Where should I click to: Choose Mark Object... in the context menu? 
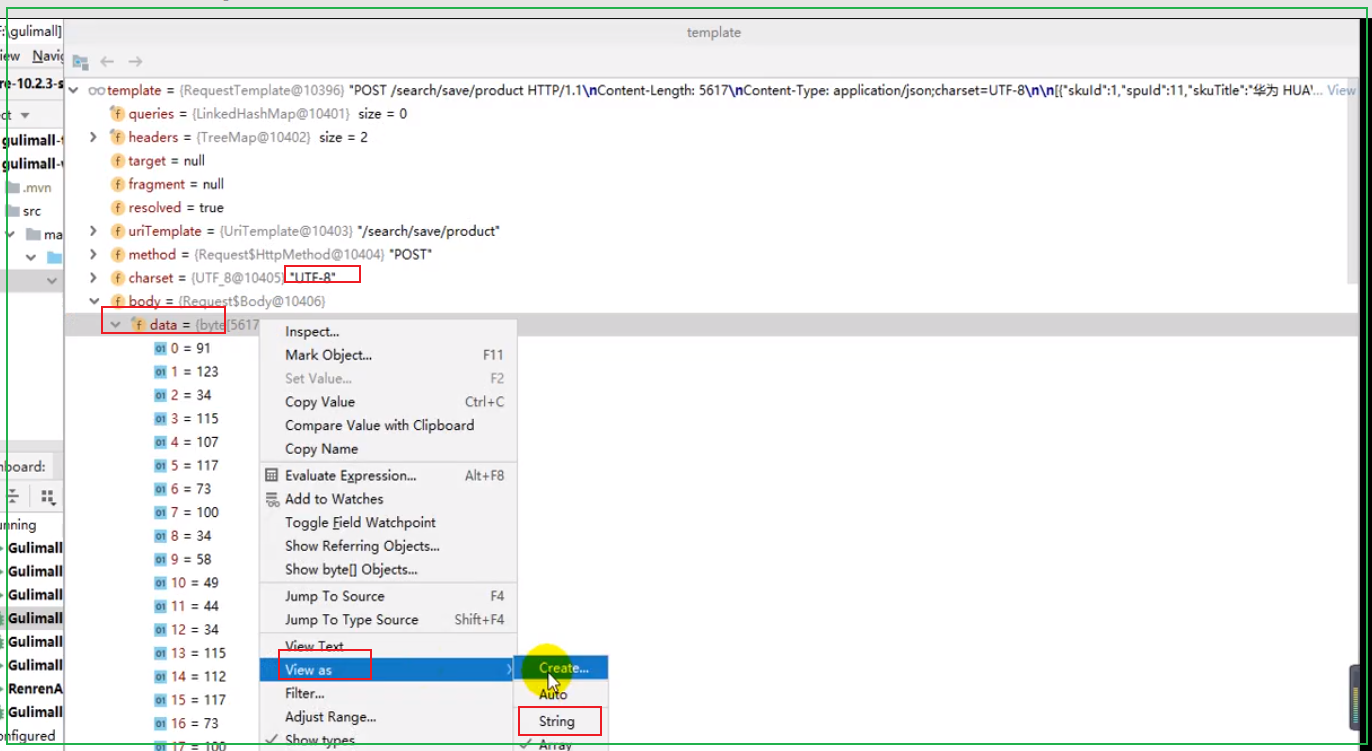(388, 355)
